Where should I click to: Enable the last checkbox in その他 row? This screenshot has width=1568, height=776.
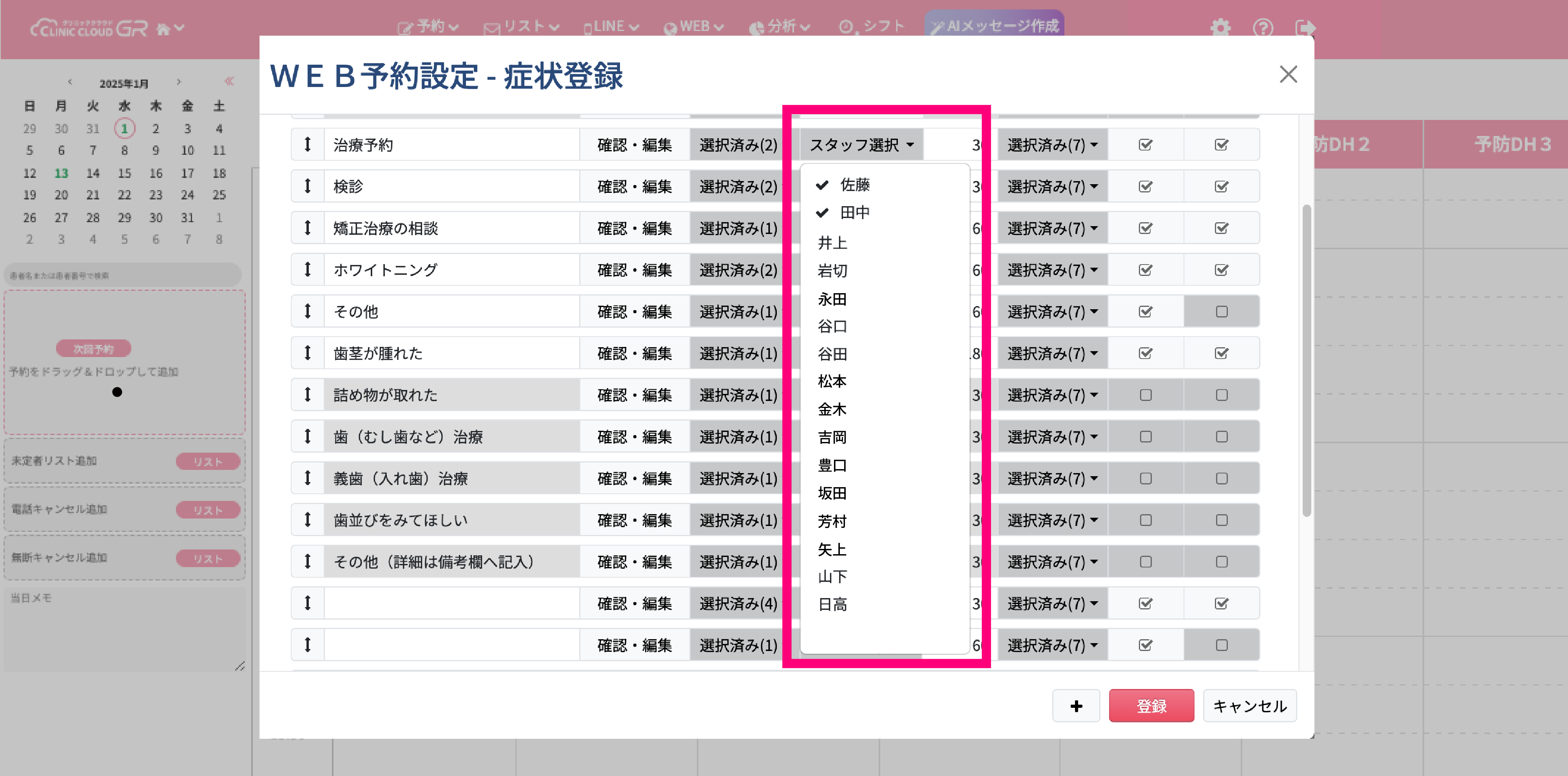[x=1221, y=312]
